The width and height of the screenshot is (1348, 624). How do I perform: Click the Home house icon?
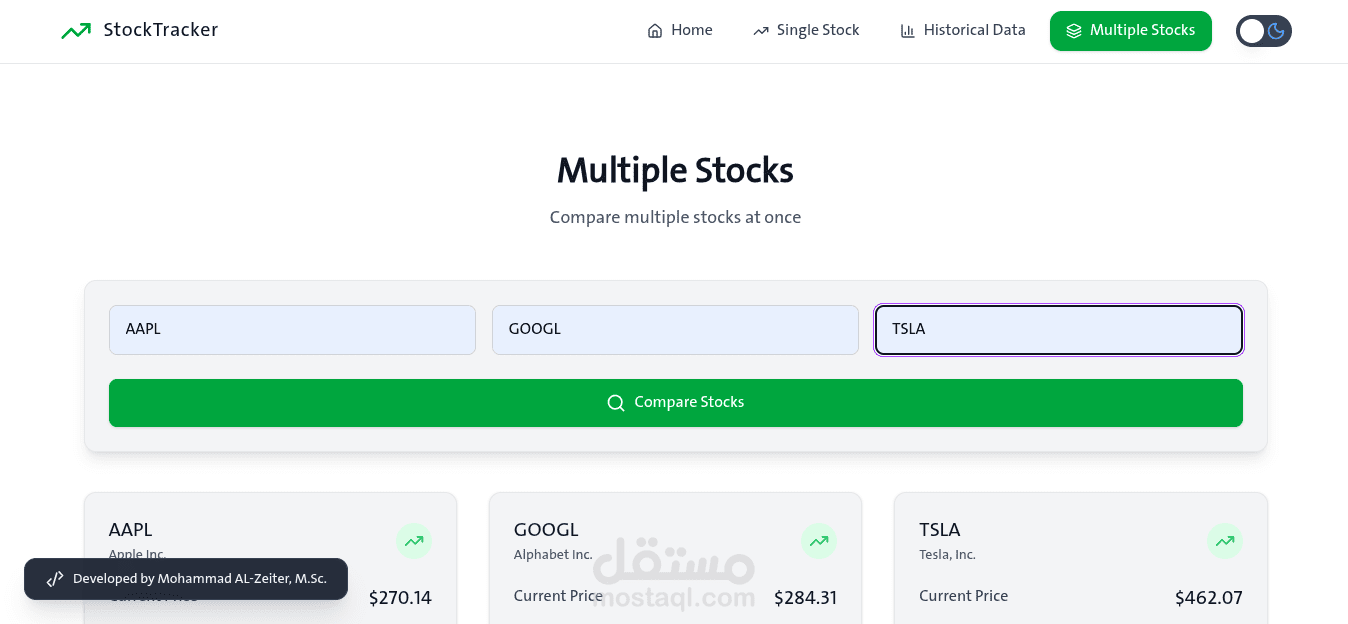pos(655,31)
